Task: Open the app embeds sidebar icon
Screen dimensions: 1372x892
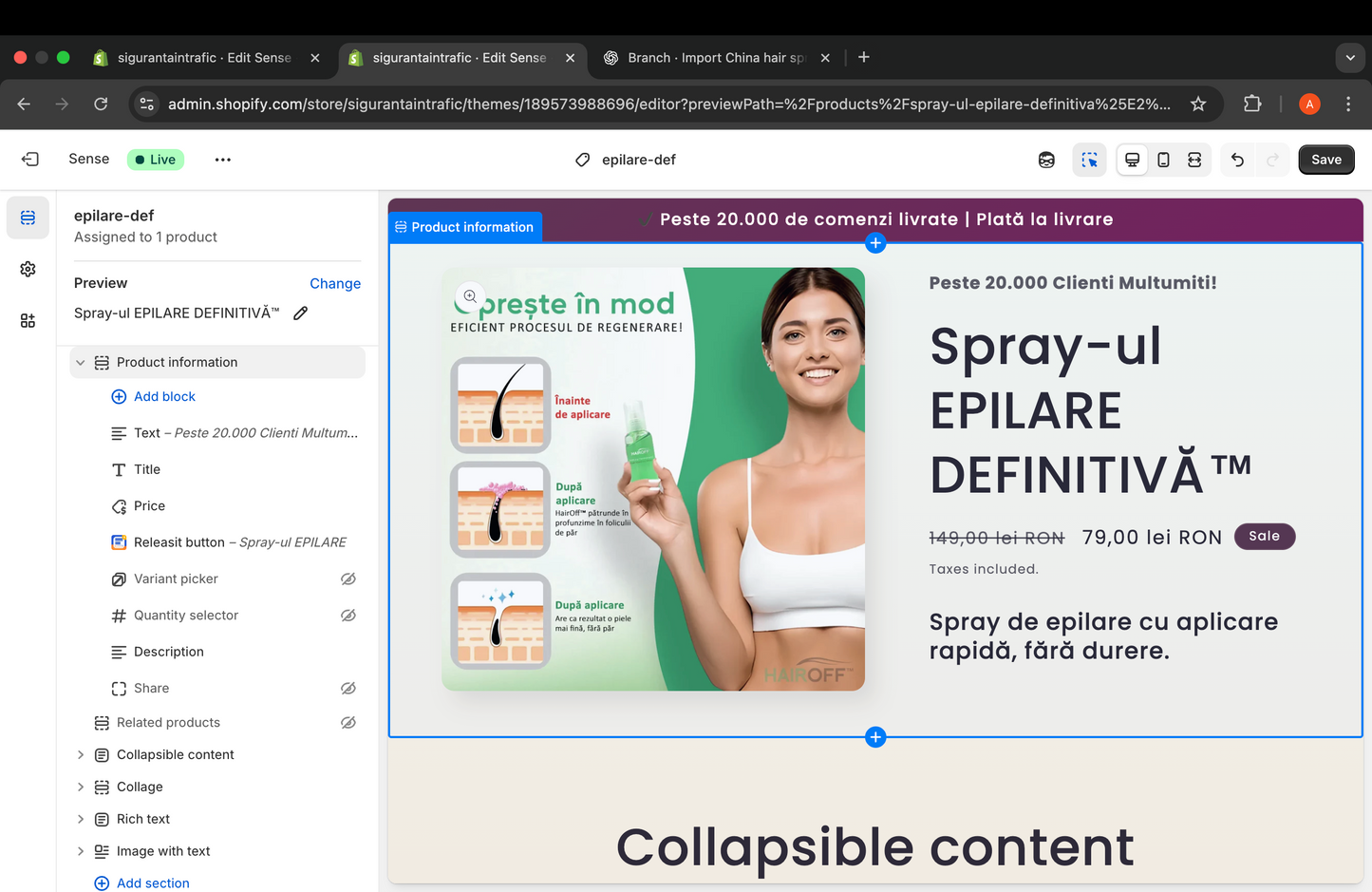Action: pos(28,321)
